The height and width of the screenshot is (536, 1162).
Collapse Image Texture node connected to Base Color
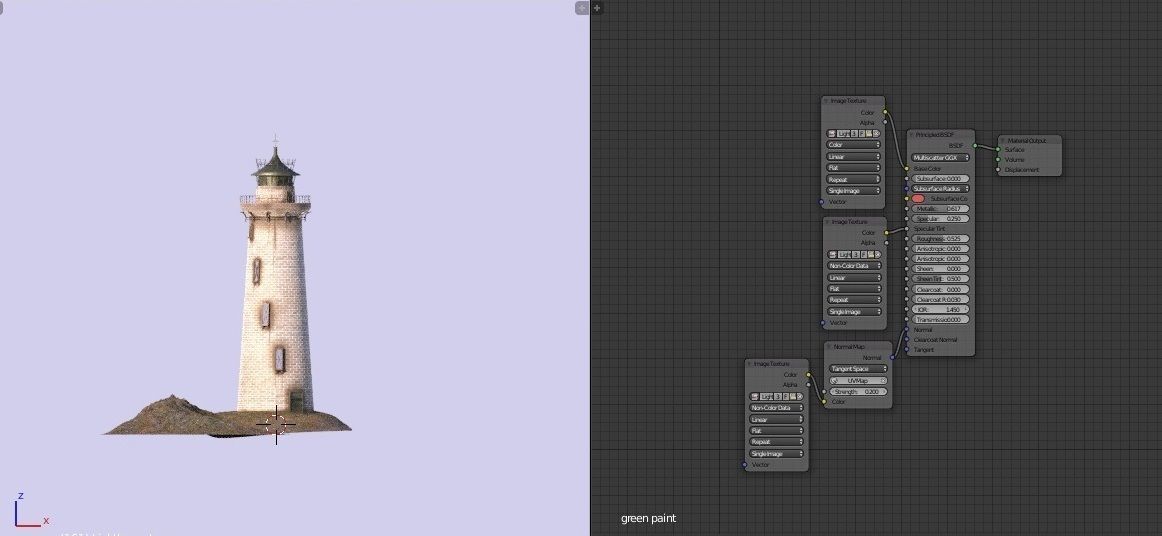pyautogui.click(x=826, y=101)
